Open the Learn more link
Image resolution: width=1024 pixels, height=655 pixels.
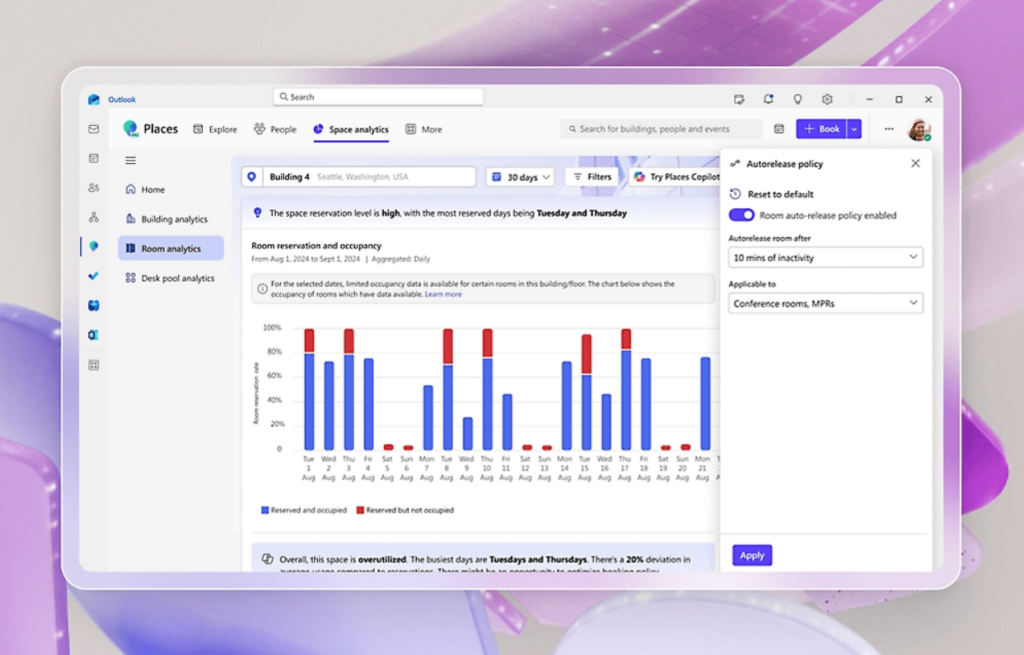(x=443, y=295)
